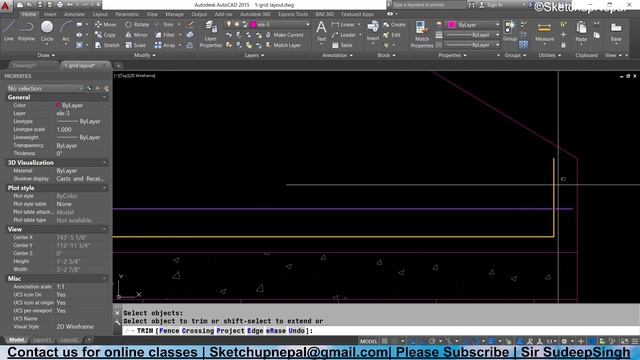Image resolution: width=640 pixels, height=360 pixels.
Task: Activate the Move command
Action: click(x=105, y=24)
